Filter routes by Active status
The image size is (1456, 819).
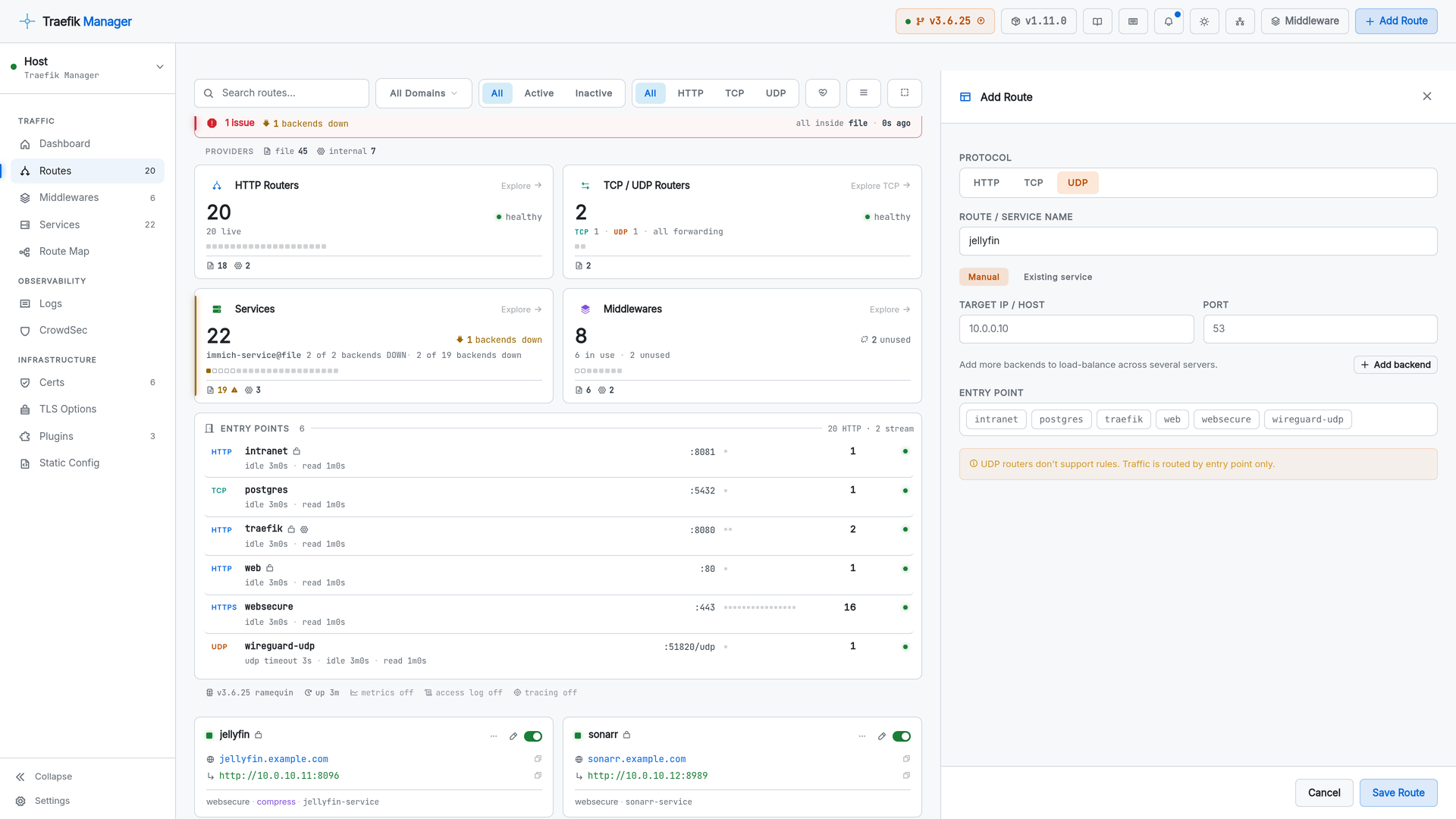click(539, 93)
